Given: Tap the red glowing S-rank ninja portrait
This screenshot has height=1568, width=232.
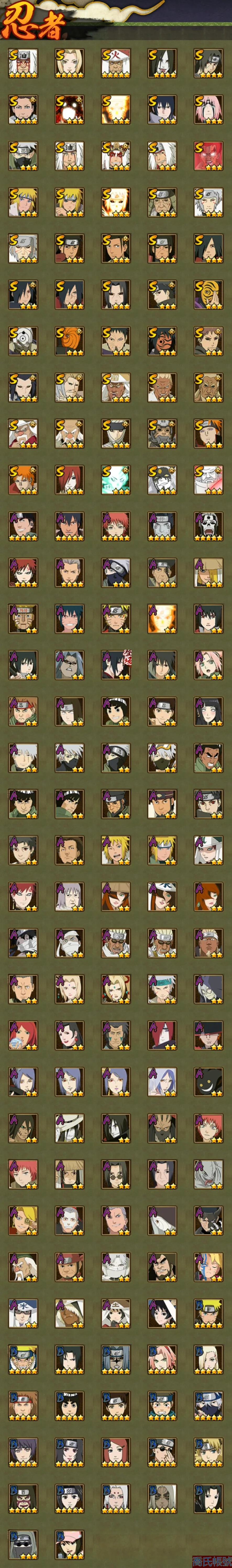Looking at the screenshot, I should click(x=209, y=156).
